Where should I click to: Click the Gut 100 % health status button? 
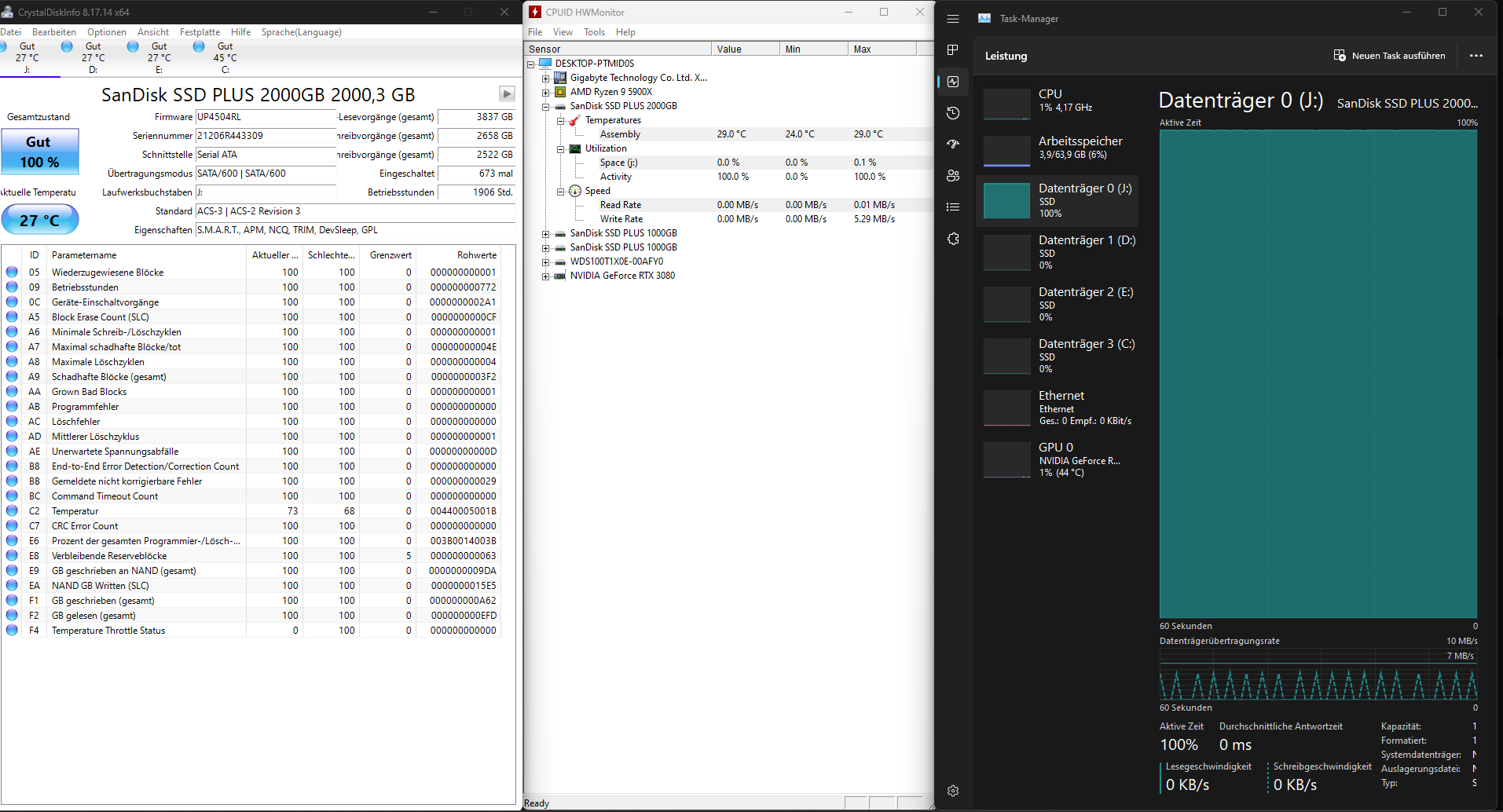point(40,152)
